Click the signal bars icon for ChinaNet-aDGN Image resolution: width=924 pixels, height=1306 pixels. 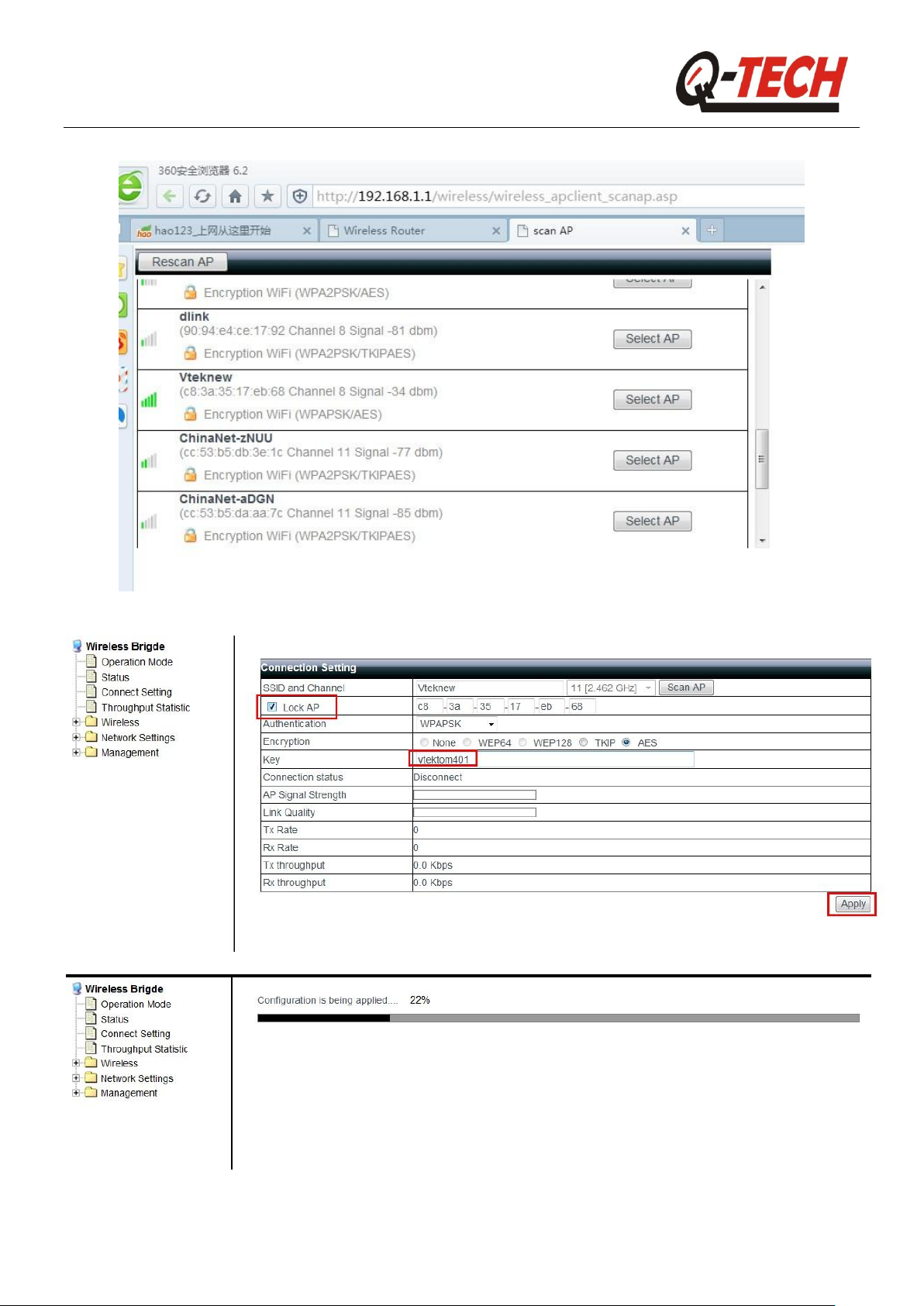(149, 521)
